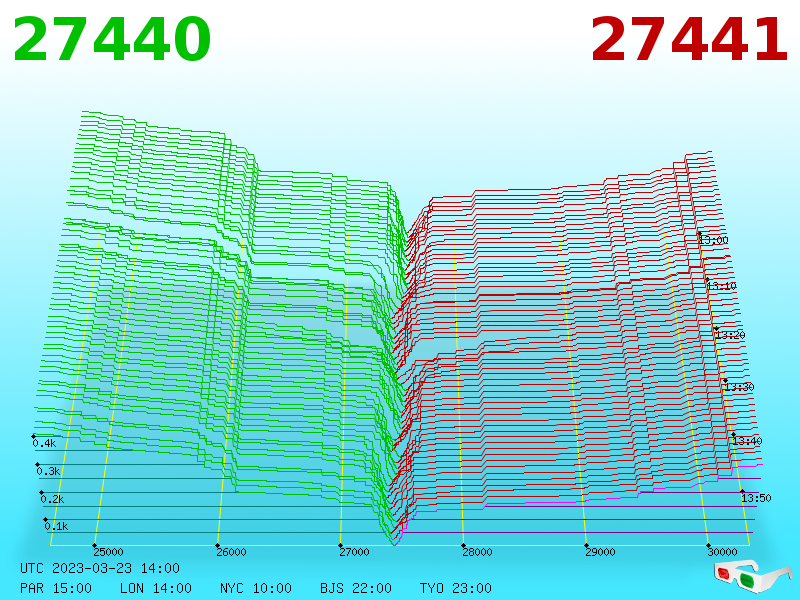Click the 0.3k depth axis label
This screenshot has width=800, height=600.
tap(48, 471)
